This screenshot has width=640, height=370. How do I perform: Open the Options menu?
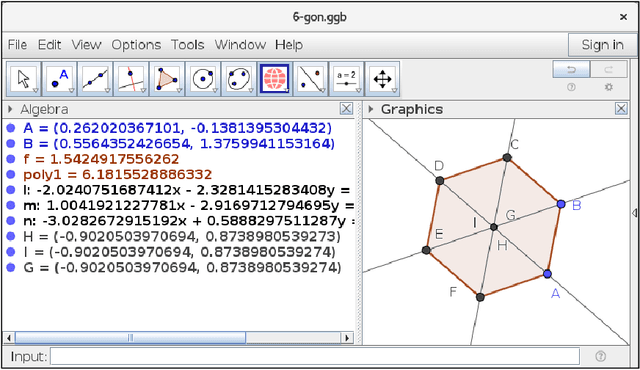click(136, 45)
